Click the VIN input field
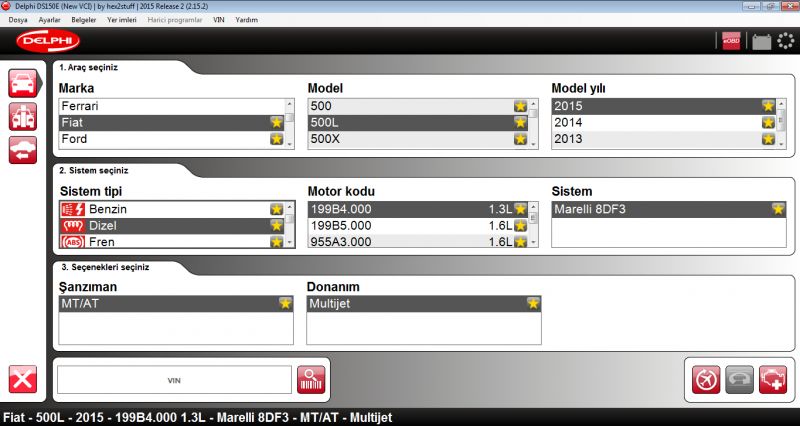The image size is (800, 426). coord(174,380)
